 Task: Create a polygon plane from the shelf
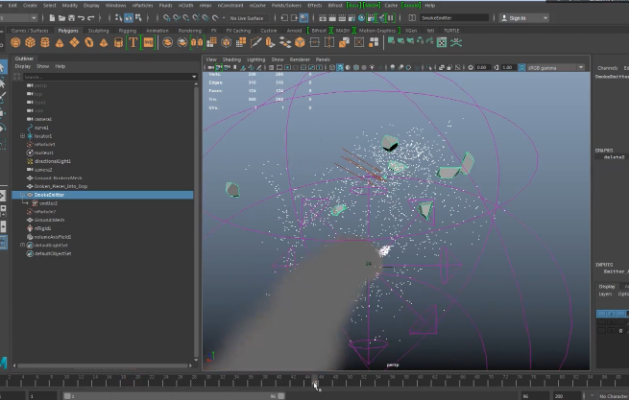coord(74,42)
